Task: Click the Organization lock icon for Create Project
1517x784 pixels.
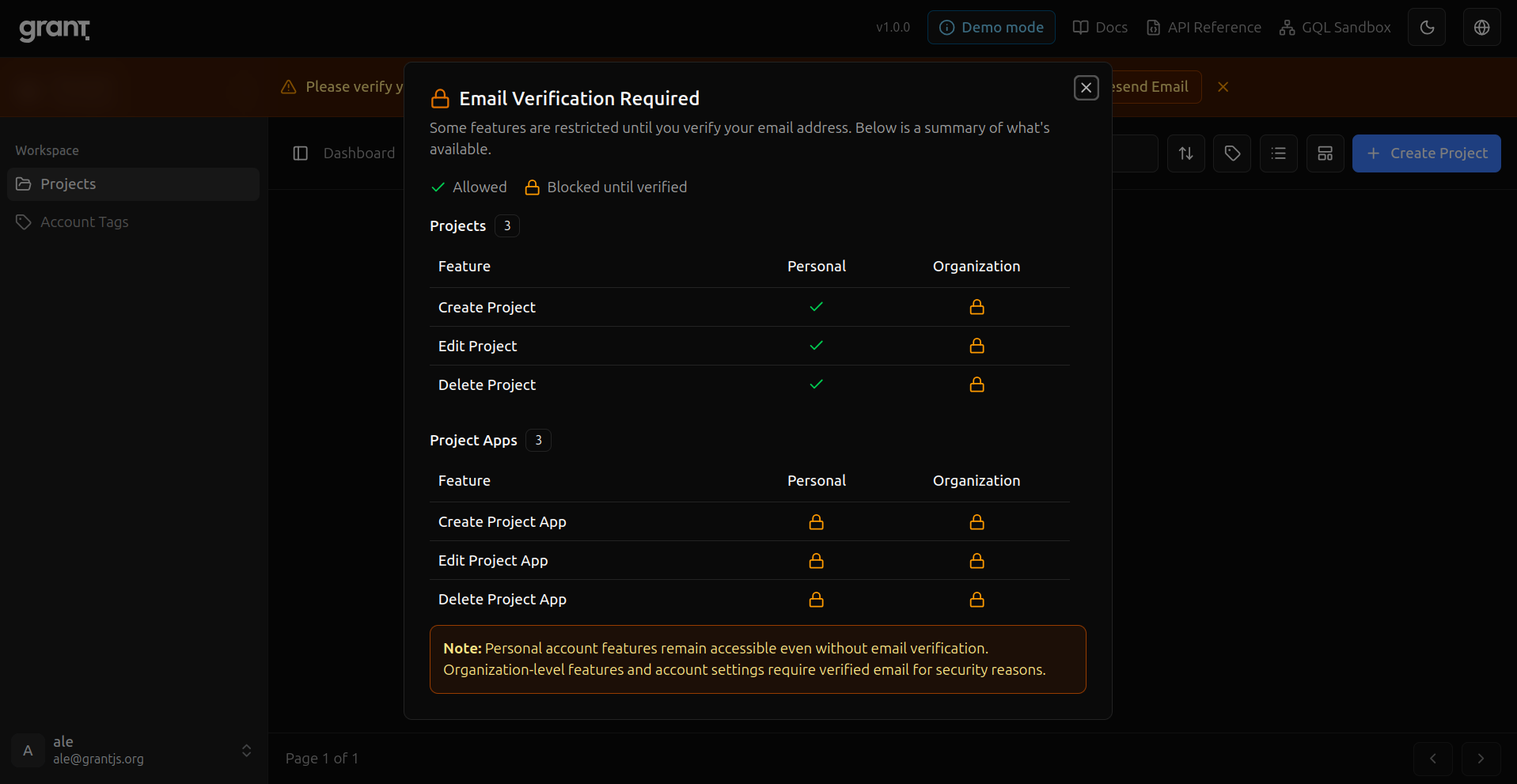Action: tap(977, 307)
